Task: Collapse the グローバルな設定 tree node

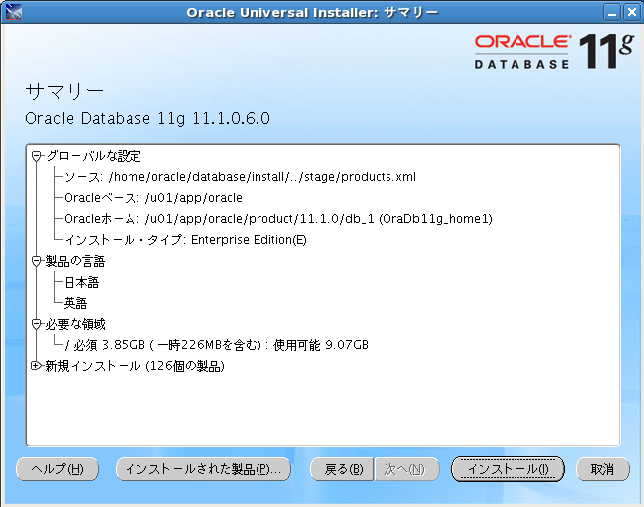Action: (x=37, y=156)
